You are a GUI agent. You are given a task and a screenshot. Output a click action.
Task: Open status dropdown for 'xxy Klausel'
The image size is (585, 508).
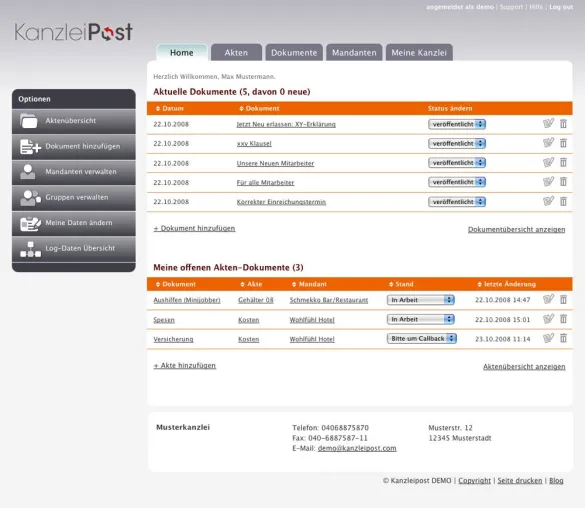click(457, 144)
